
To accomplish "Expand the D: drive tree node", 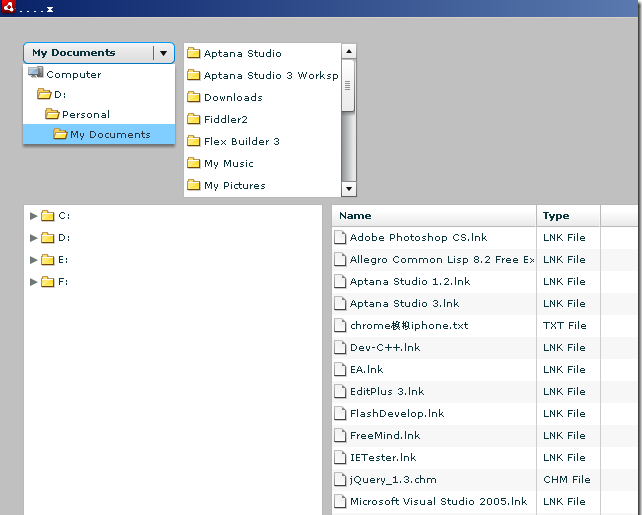I will coord(34,238).
